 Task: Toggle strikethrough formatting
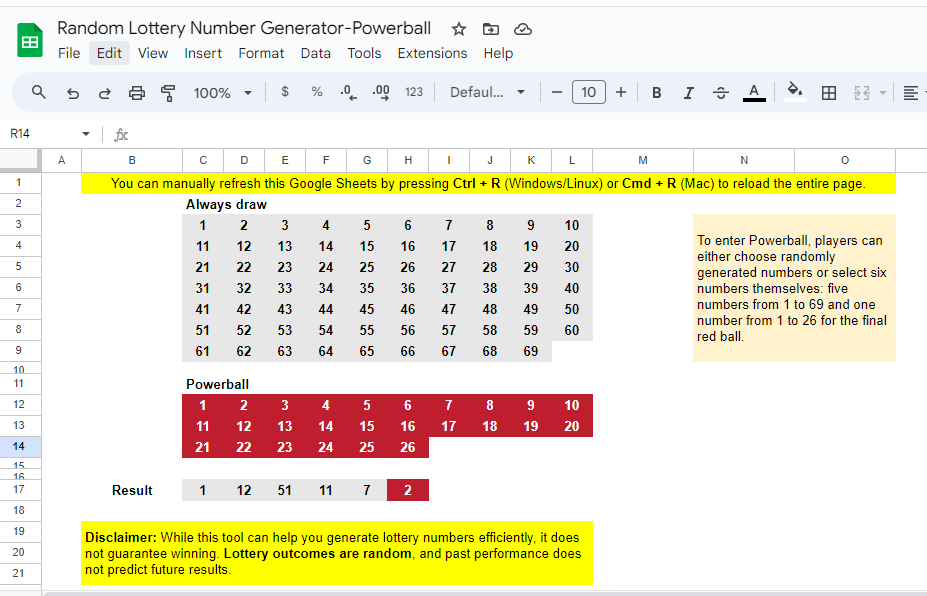721,93
